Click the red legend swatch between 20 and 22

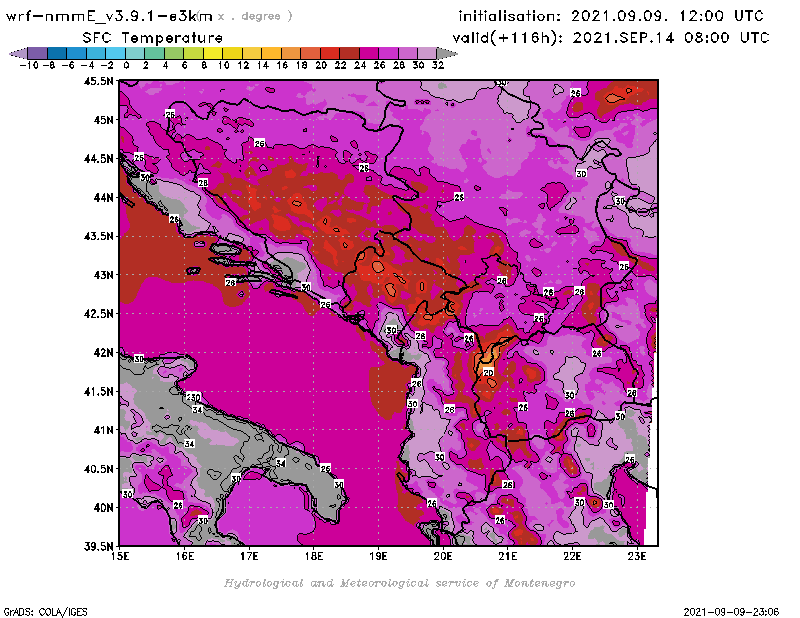coord(330,54)
